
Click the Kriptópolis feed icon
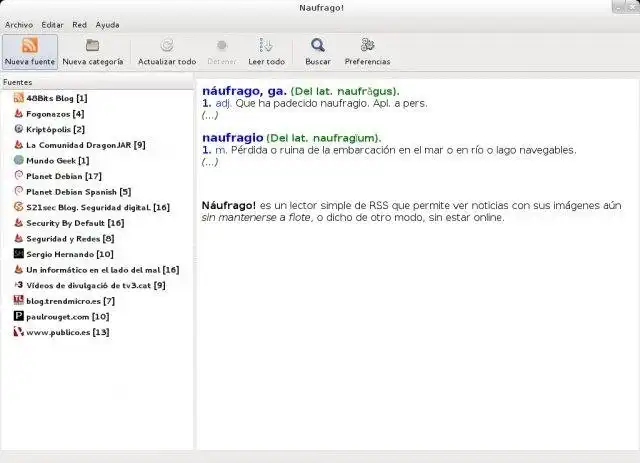pos(19,129)
